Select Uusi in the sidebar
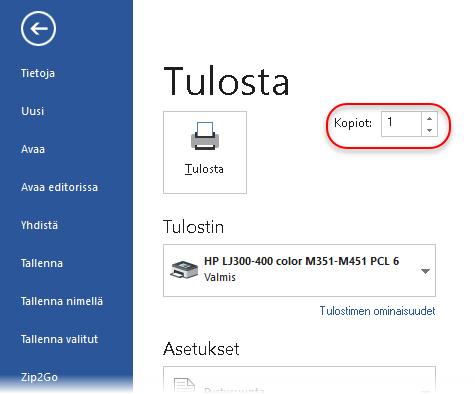 click(x=32, y=111)
